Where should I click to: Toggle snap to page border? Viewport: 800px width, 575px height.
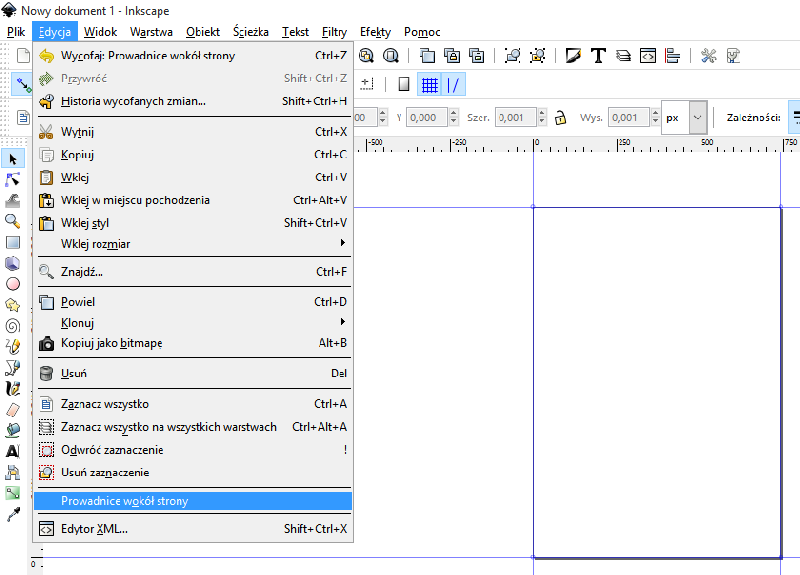404,84
